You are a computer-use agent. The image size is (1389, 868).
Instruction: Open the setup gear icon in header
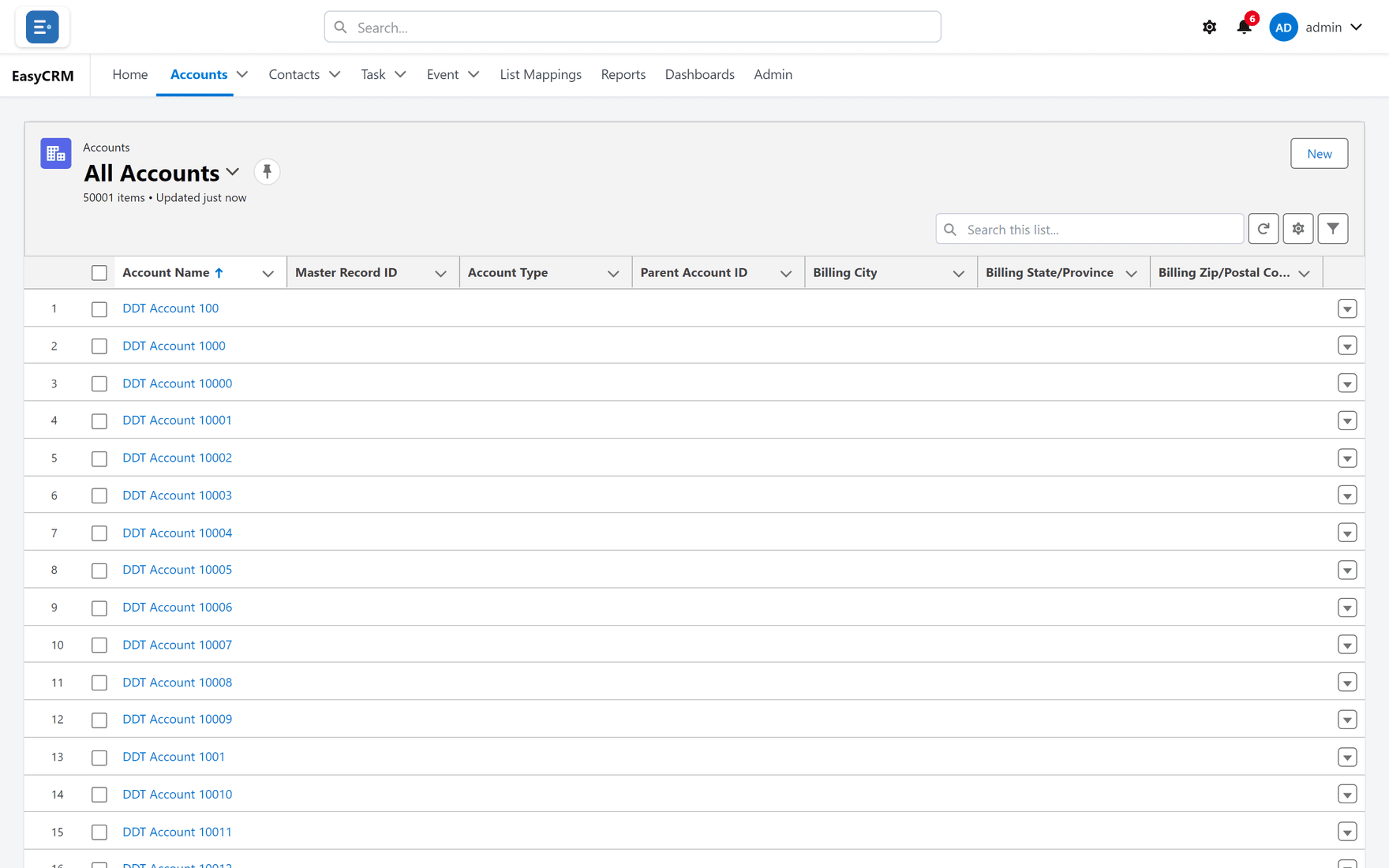click(x=1209, y=27)
